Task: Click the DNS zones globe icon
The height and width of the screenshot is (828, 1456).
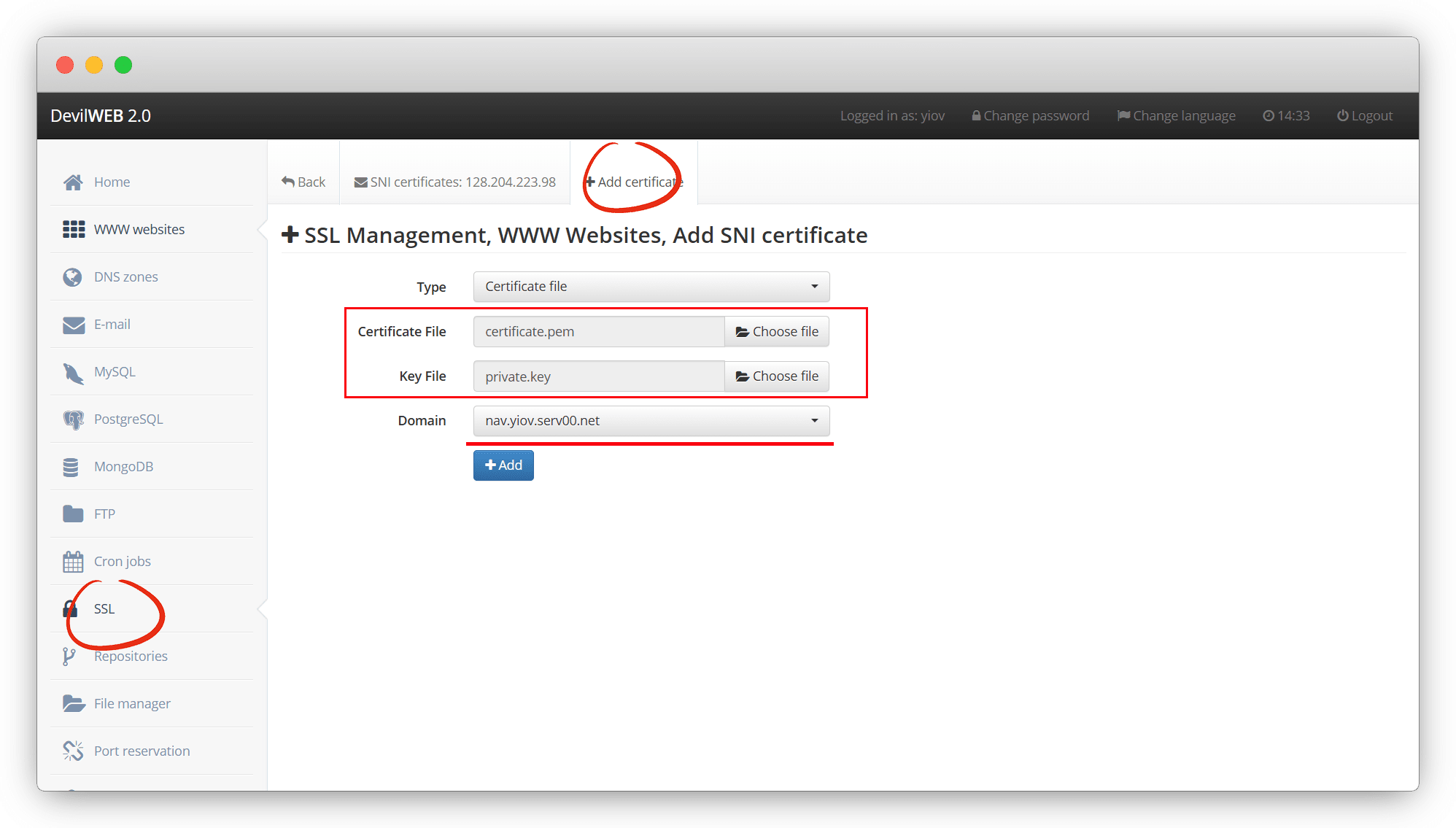Action: [x=73, y=277]
